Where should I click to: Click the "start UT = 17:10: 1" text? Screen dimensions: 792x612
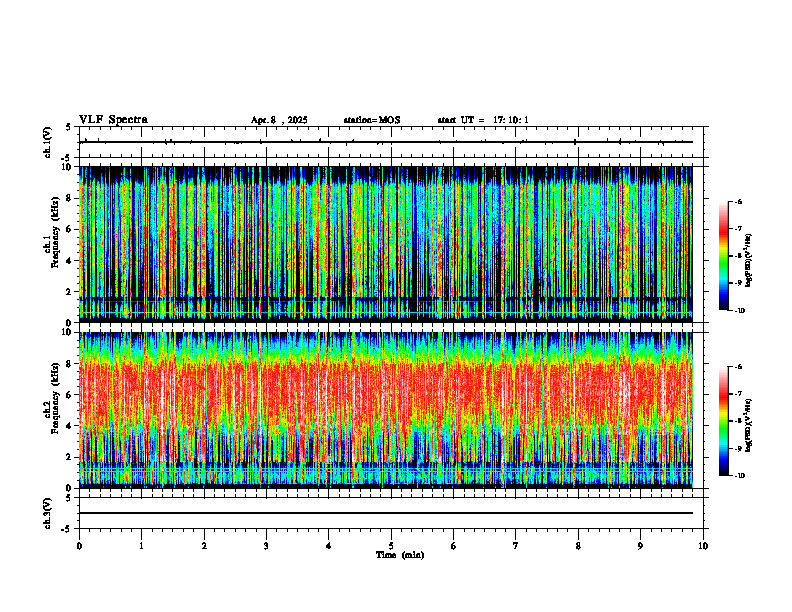point(483,120)
